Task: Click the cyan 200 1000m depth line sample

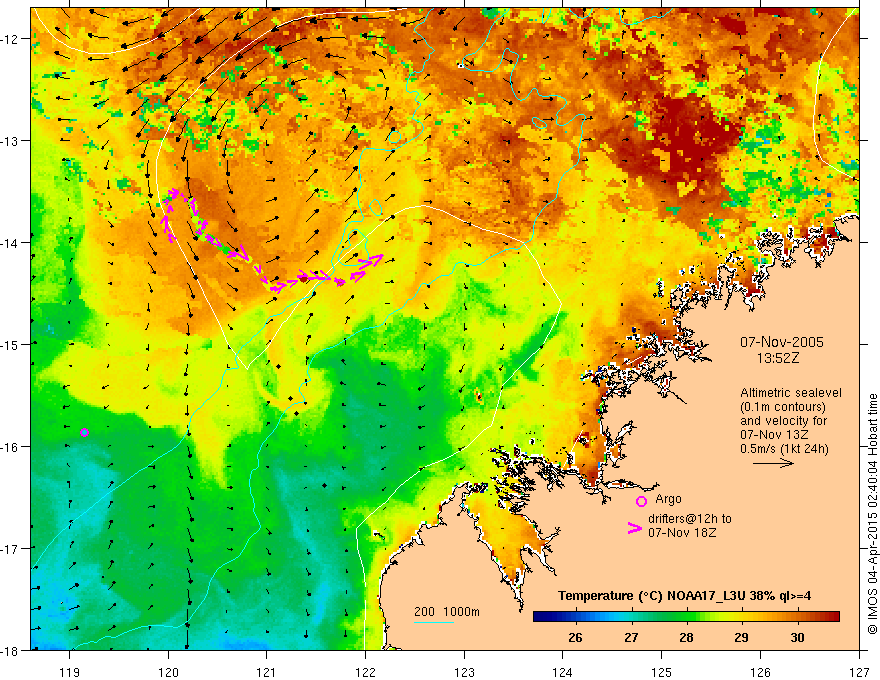Action: (434, 622)
